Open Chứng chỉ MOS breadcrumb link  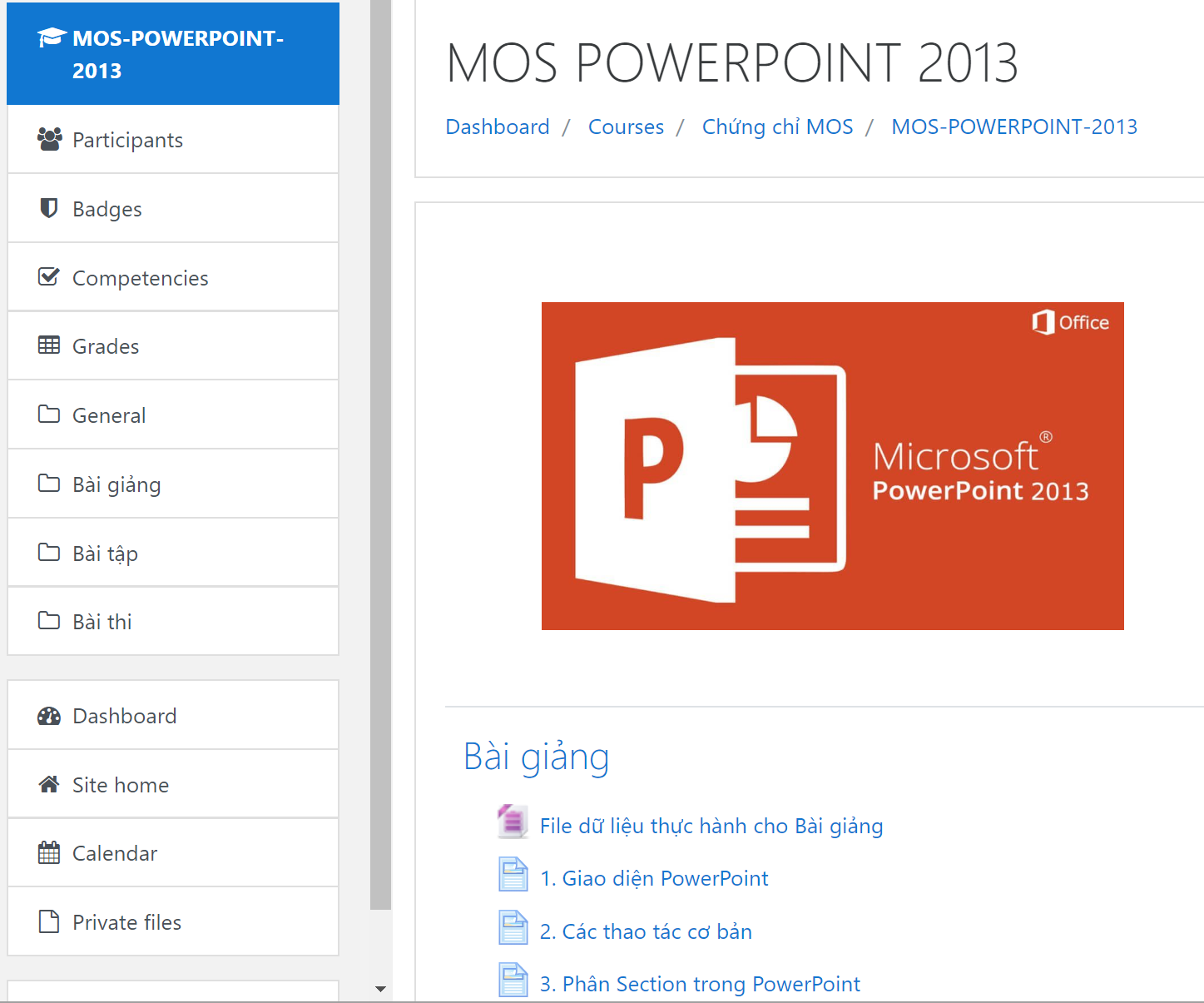(x=777, y=127)
